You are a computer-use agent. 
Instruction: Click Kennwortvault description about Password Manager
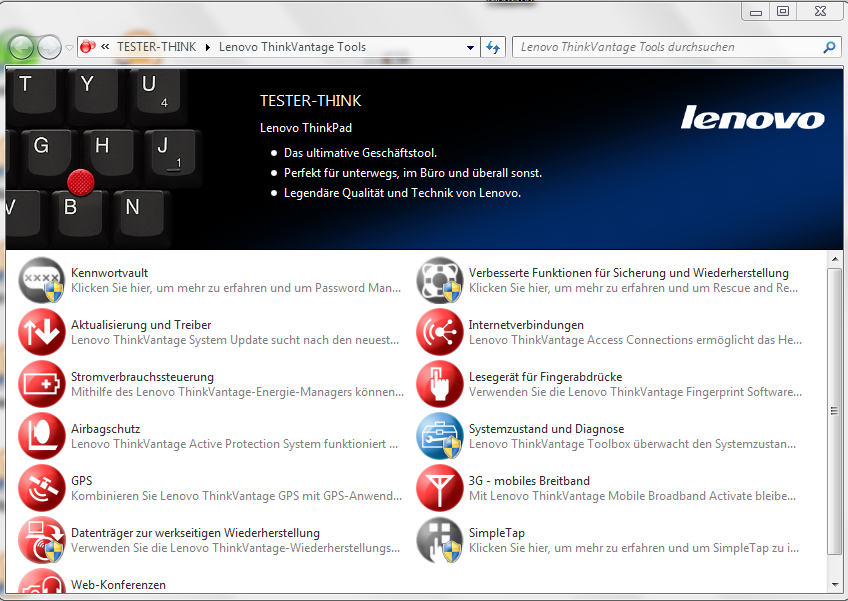[x=236, y=288]
